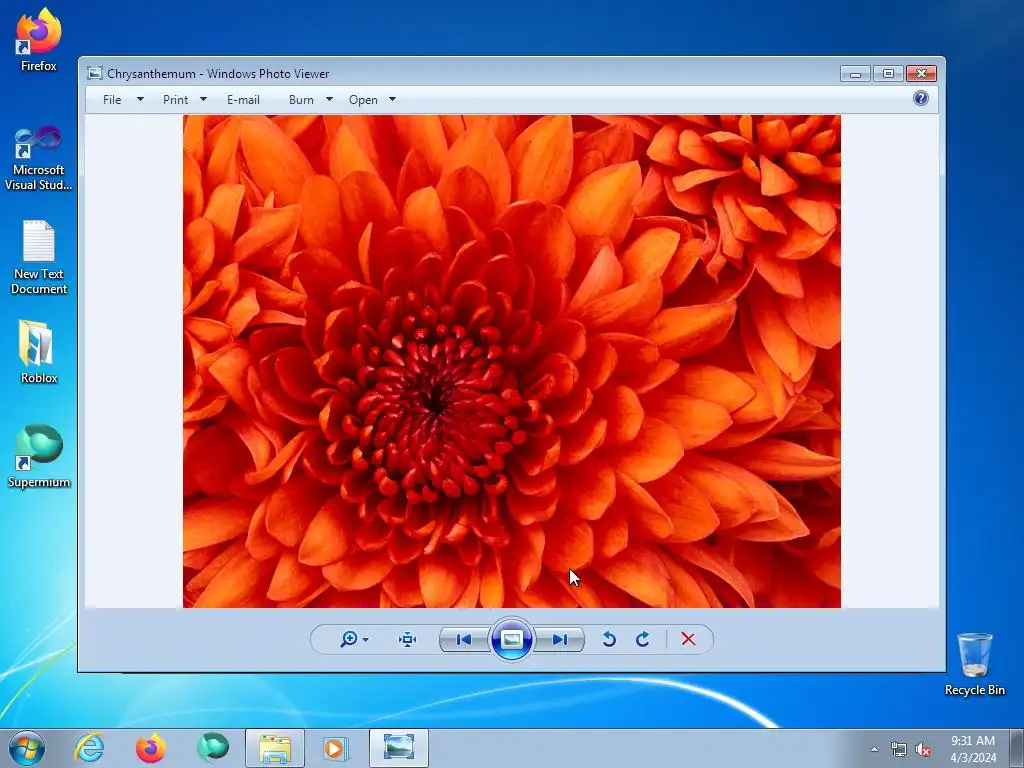
Task: Open Windows Explorer taskbar button
Action: tap(275, 748)
